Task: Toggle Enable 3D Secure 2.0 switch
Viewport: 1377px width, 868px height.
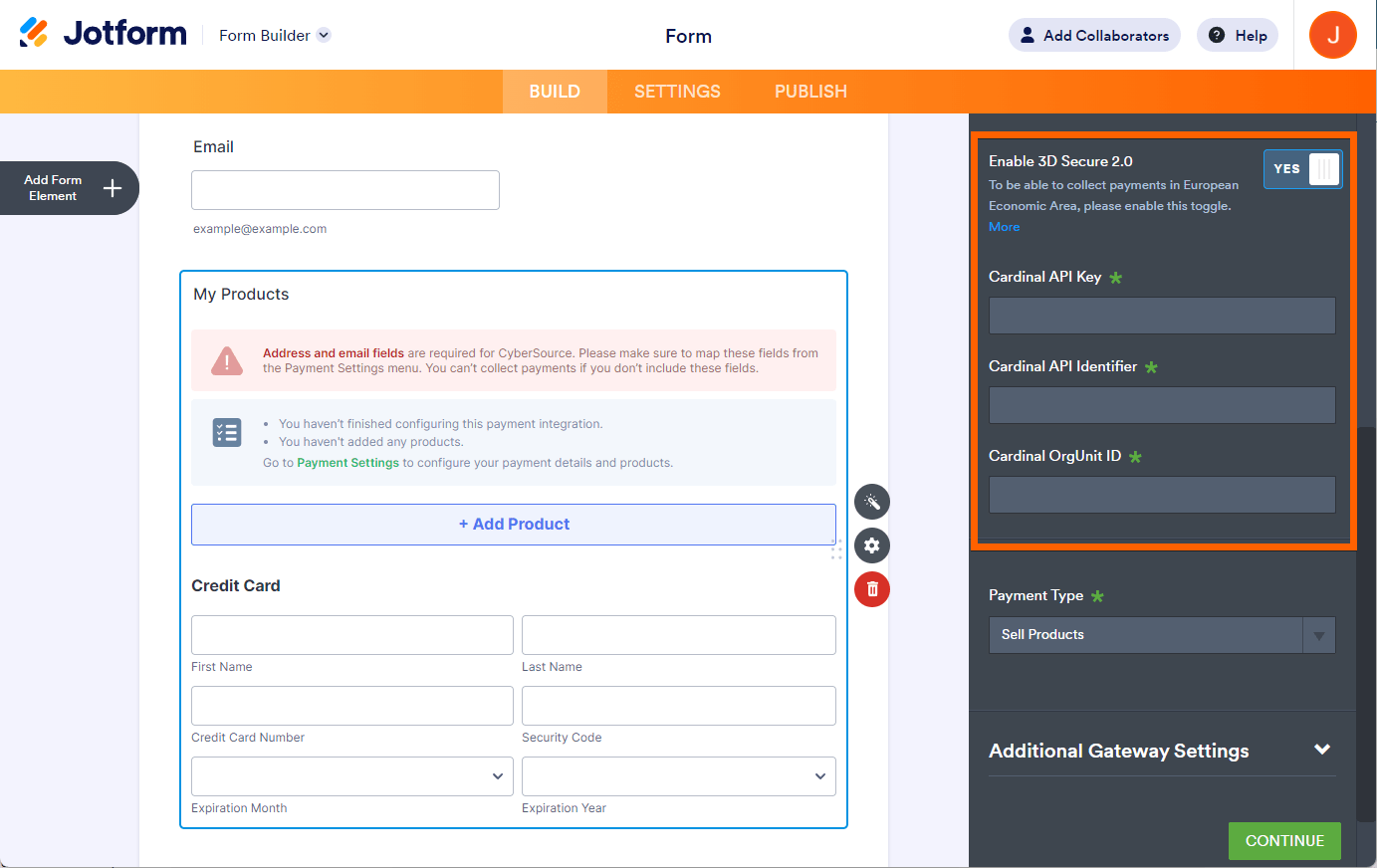Action: click(1302, 169)
